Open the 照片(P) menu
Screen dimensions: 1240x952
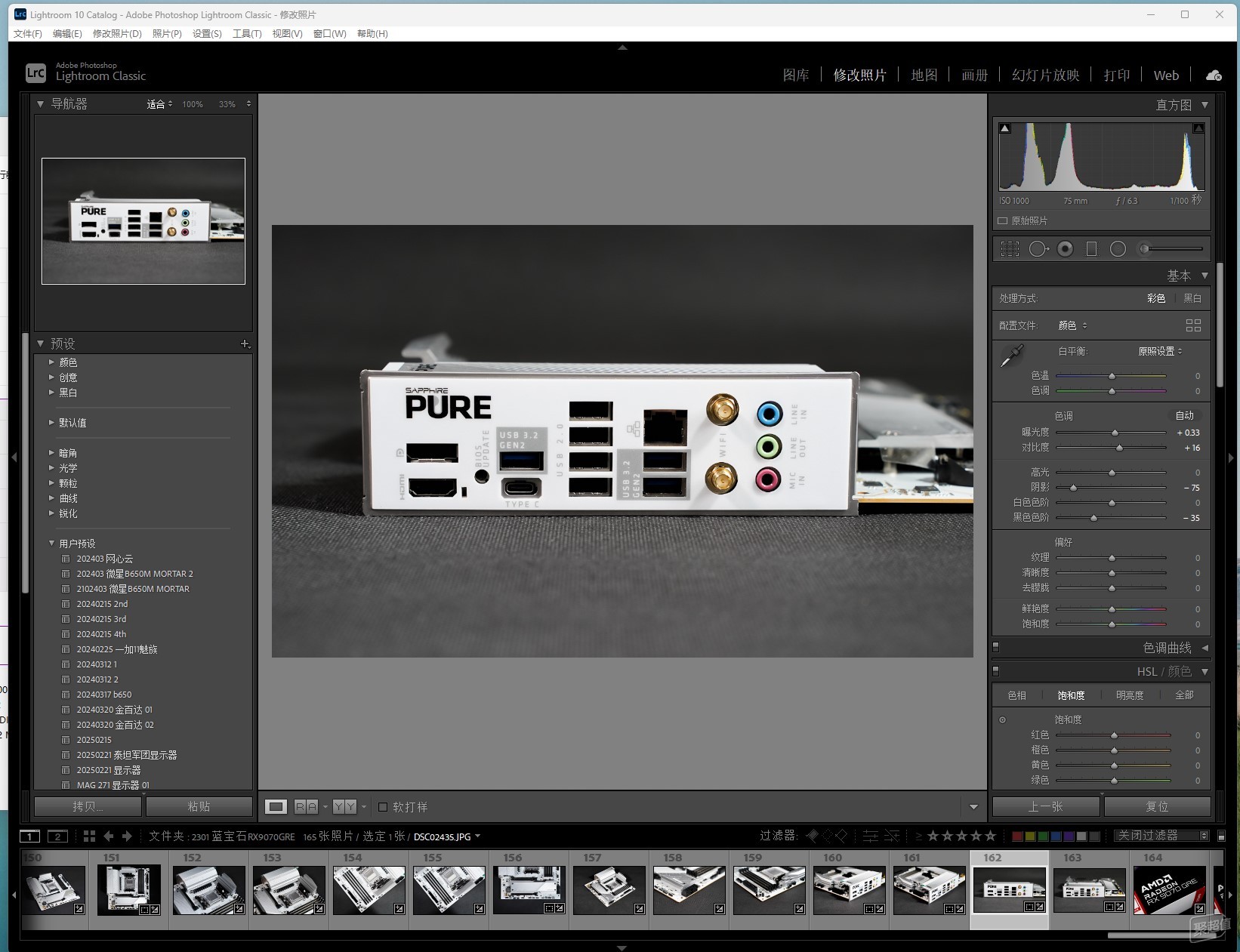[x=167, y=34]
